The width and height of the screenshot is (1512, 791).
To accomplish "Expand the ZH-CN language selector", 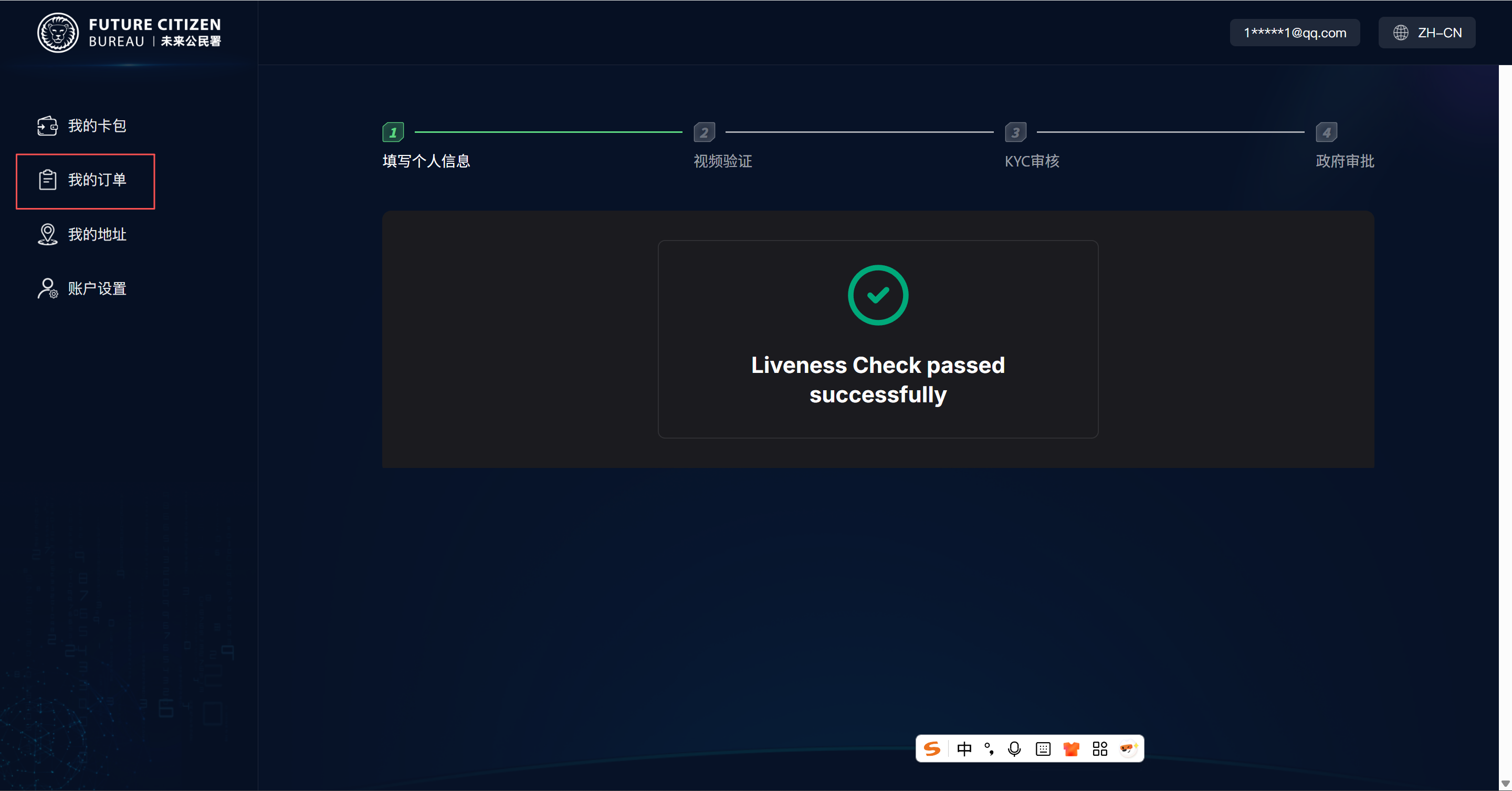I will [1426, 33].
